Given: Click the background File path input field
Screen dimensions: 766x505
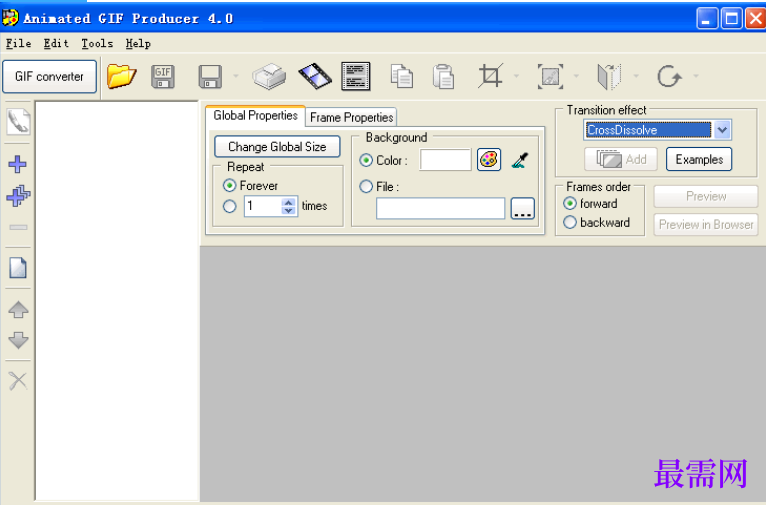Looking at the screenshot, I should click(440, 209).
